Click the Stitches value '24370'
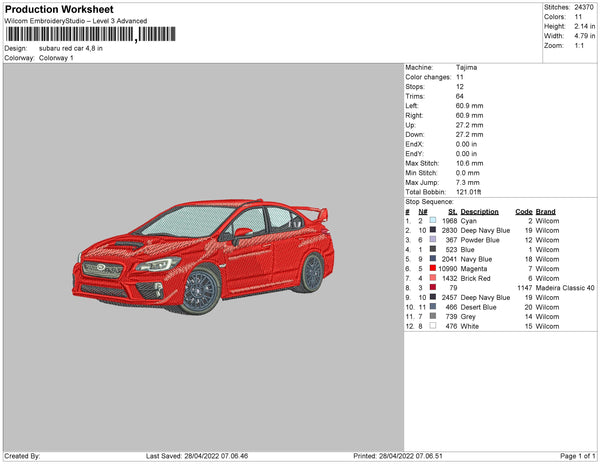Screen dimensions: 600x464 click(x=584, y=7)
